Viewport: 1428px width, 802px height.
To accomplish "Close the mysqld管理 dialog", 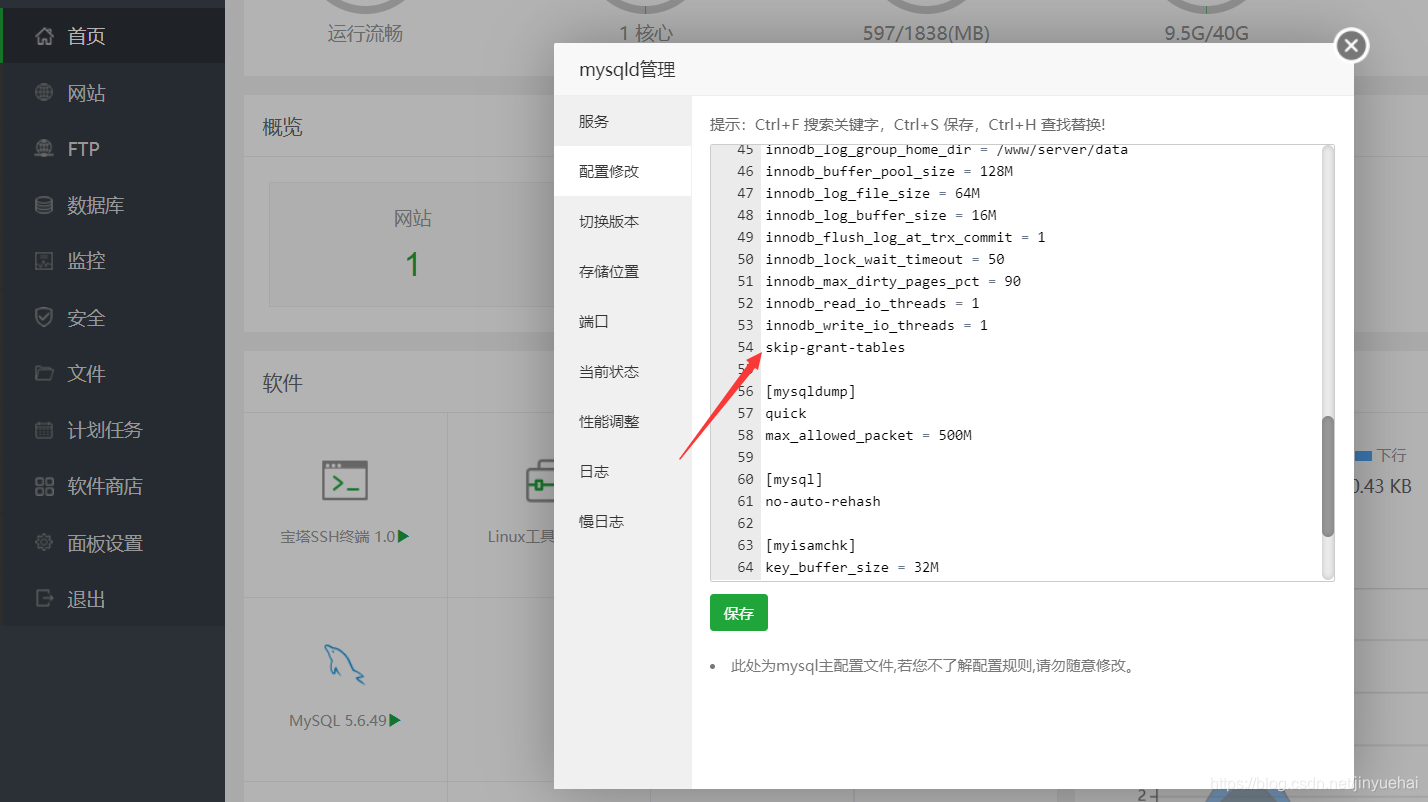I will coord(1351,45).
